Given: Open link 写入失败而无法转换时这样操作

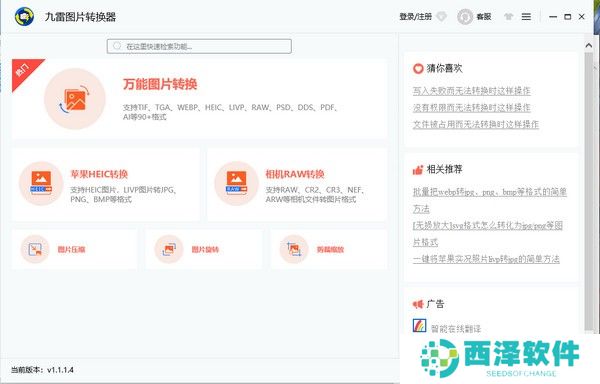Looking at the screenshot, I should tap(471, 91).
